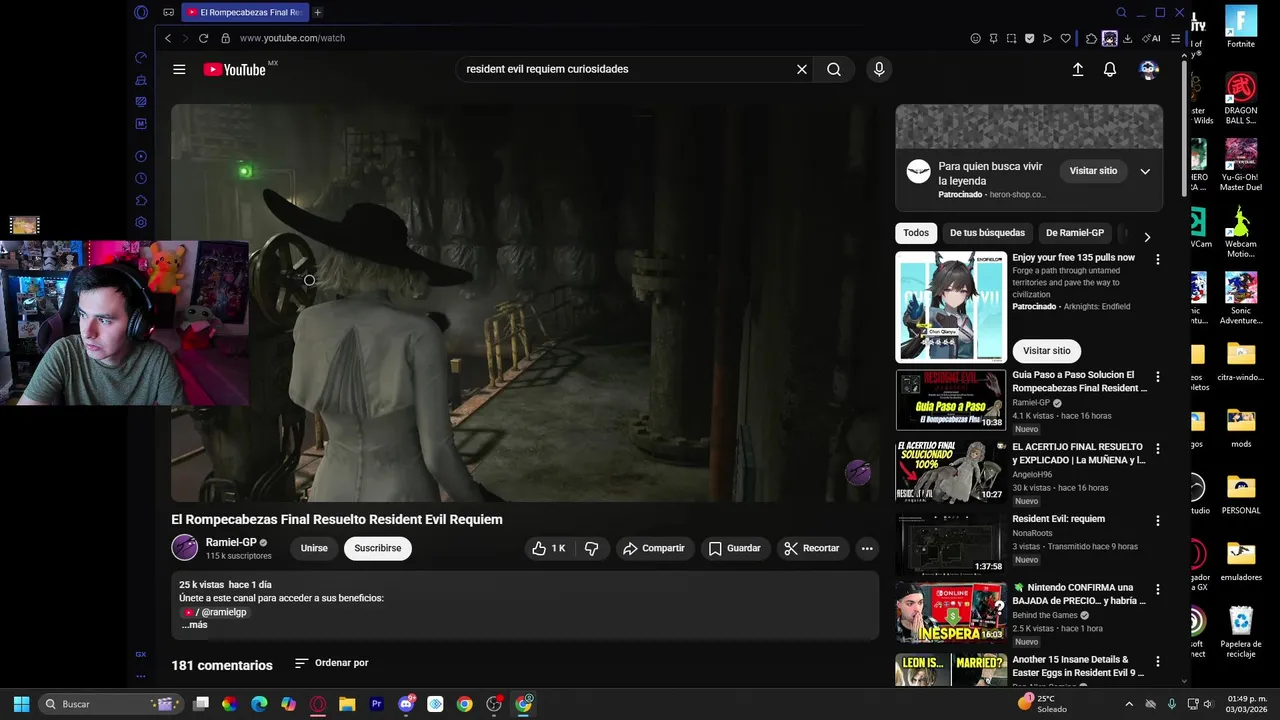
Task: Join the channel with Unirse button
Action: click(314, 548)
